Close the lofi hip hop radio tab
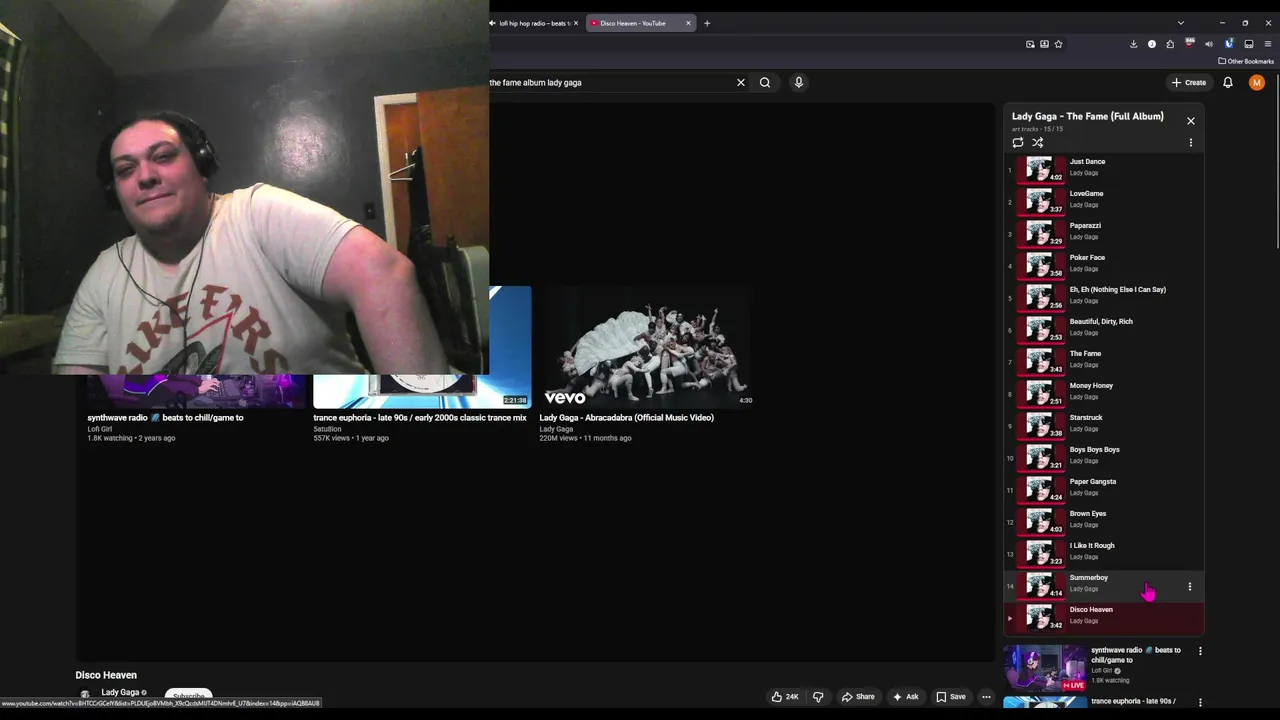This screenshot has height=720, width=1280. tap(576, 23)
